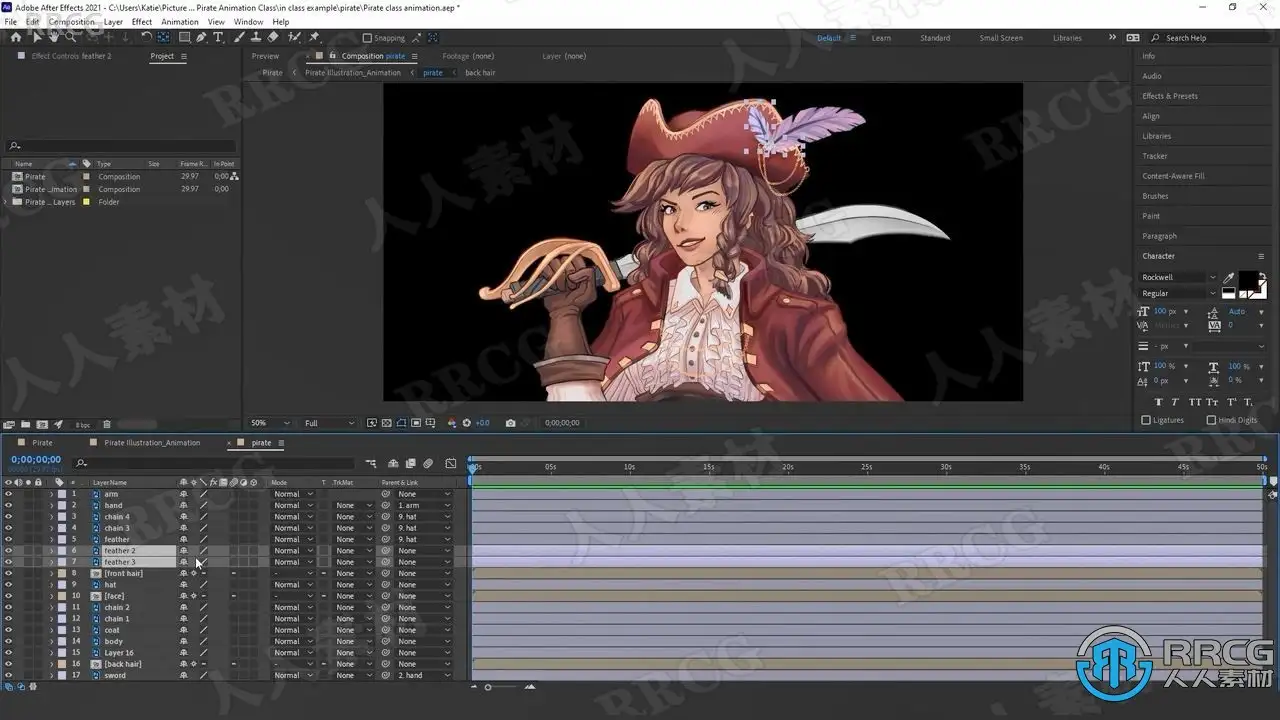The image size is (1280, 720).
Task: Click the Home icon in the toolbar
Action: [15, 37]
